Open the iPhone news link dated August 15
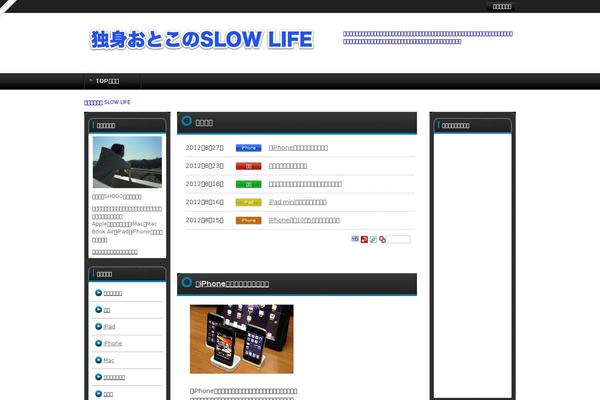Screen dimensions: 600x400 point(304,220)
